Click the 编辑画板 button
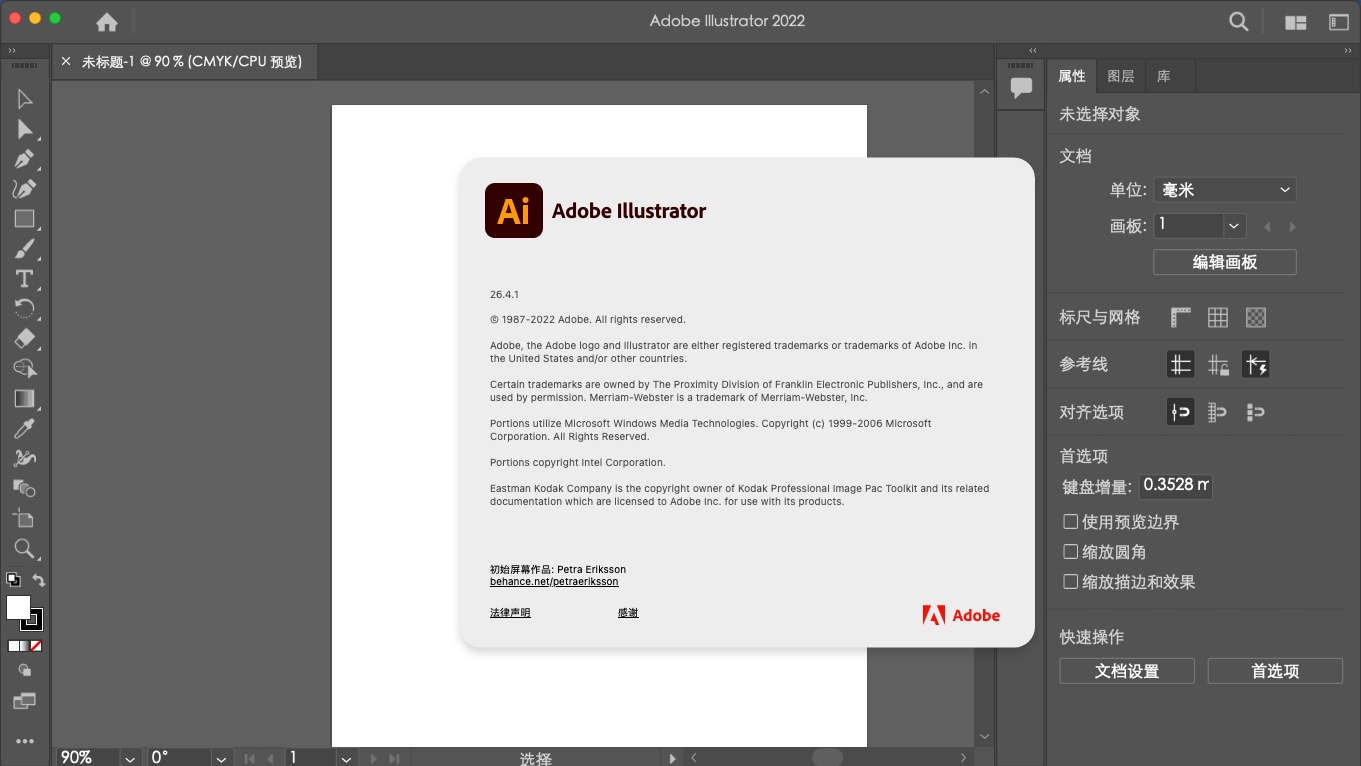Image resolution: width=1361 pixels, height=766 pixels. (x=1225, y=262)
